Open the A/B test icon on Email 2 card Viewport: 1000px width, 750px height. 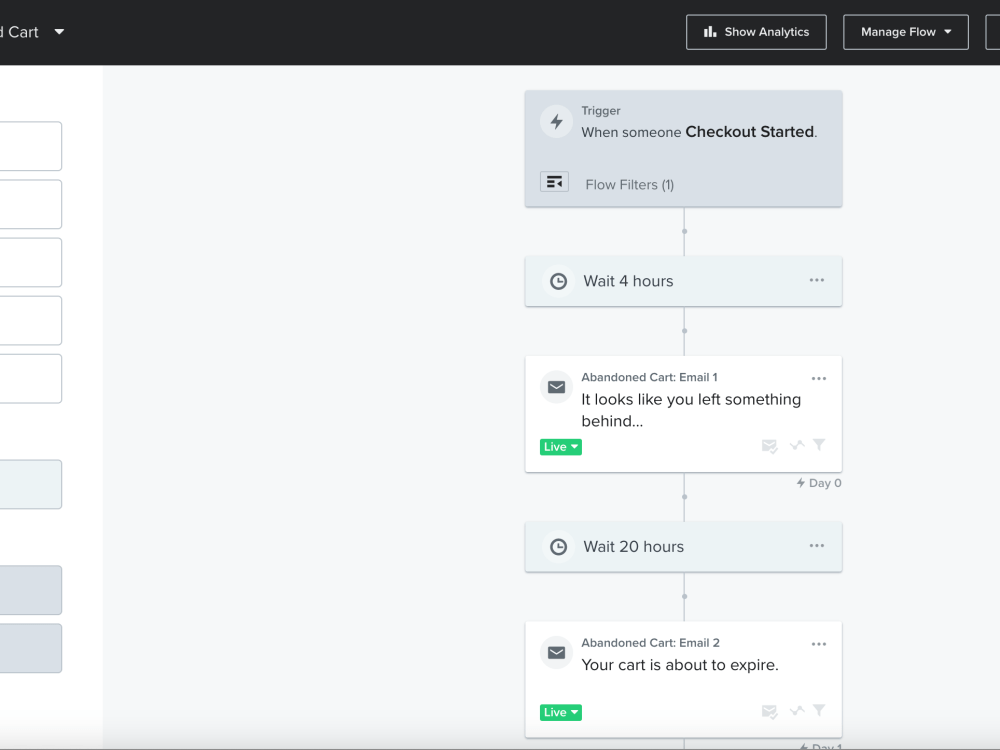795,711
